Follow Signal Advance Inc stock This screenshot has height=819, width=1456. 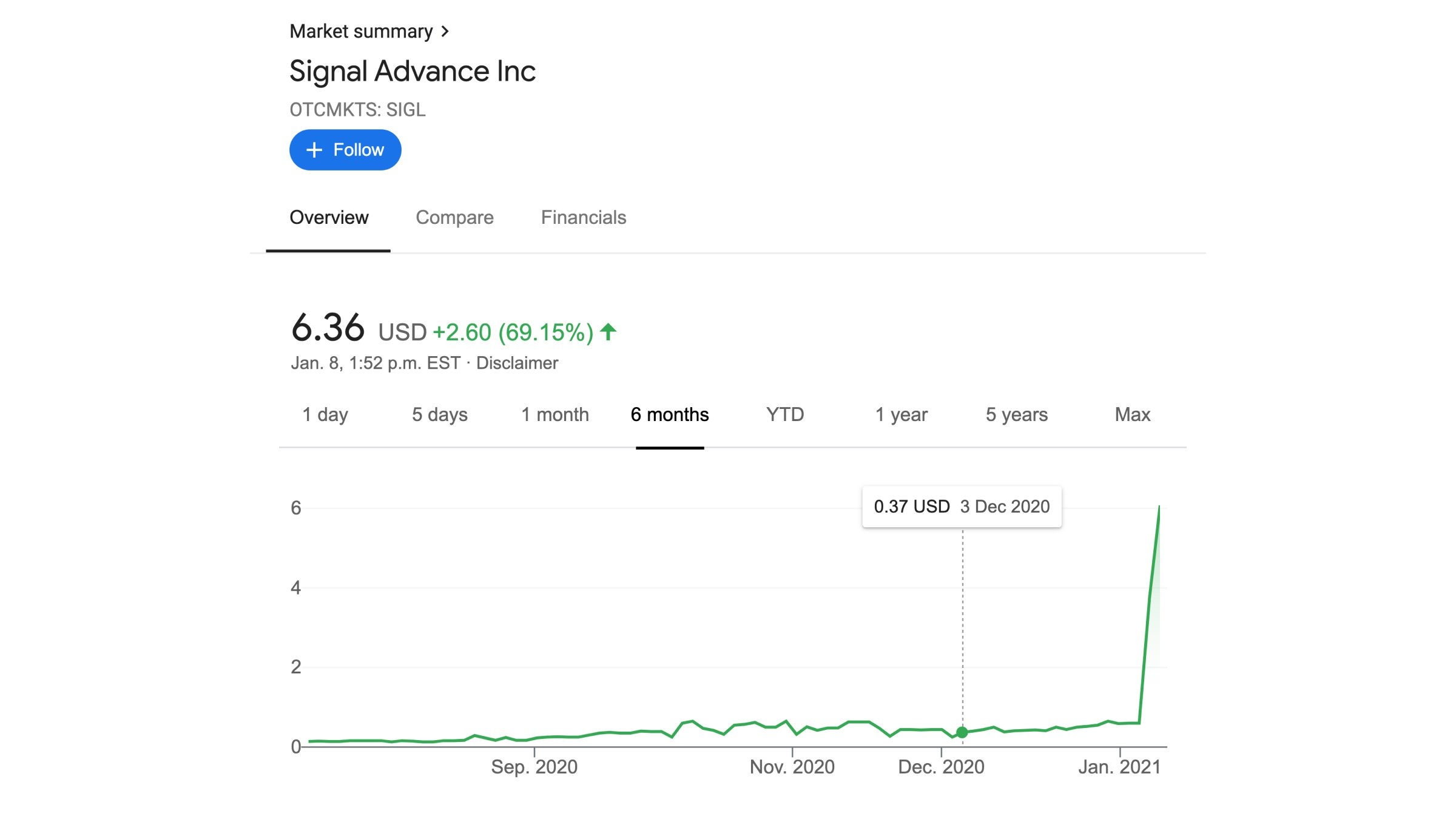(345, 149)
